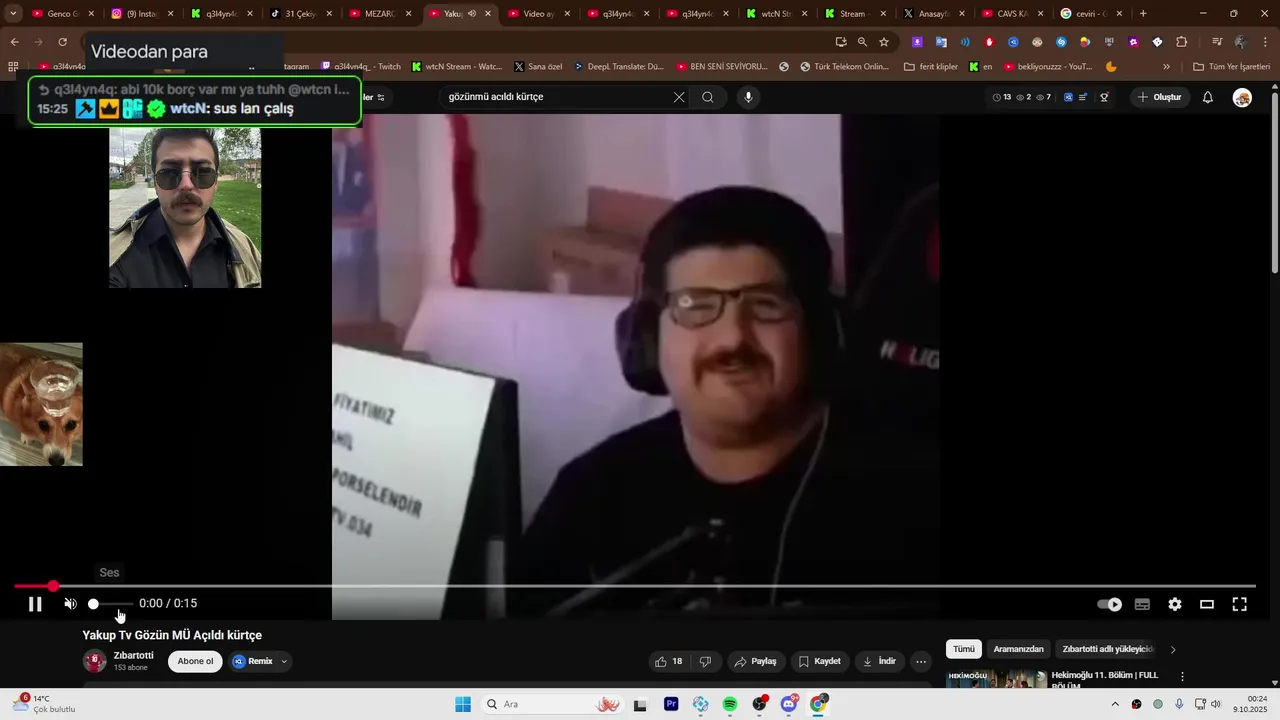Like the video with thumbs up
Screen dimensions: 1280x720
(668, 661)
